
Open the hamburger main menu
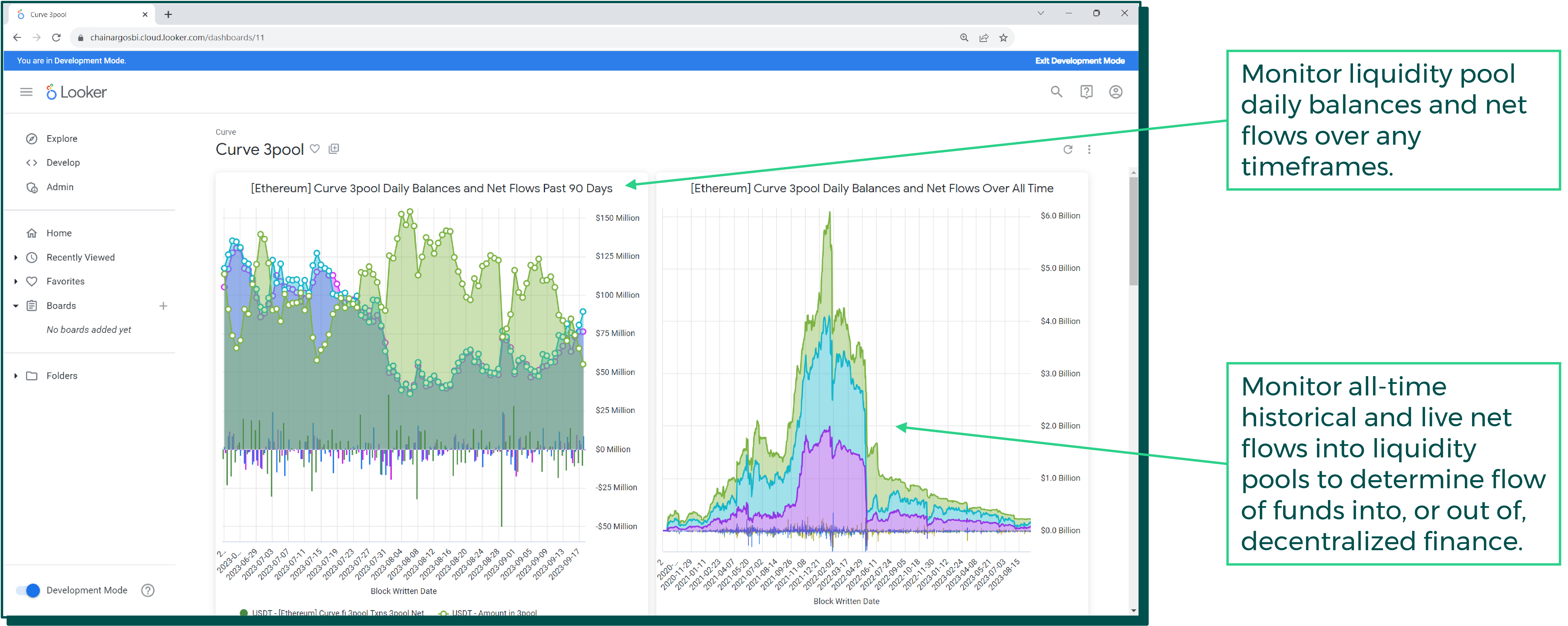[26, 92]
